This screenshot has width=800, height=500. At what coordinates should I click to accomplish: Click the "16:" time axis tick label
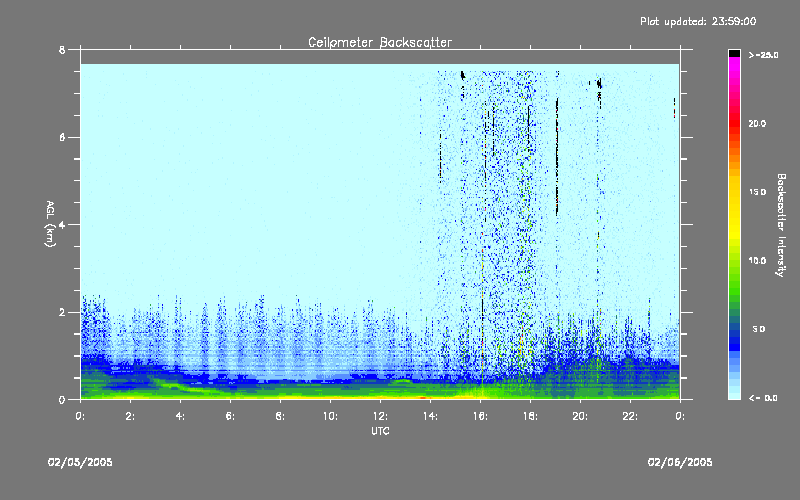[480, 416]
